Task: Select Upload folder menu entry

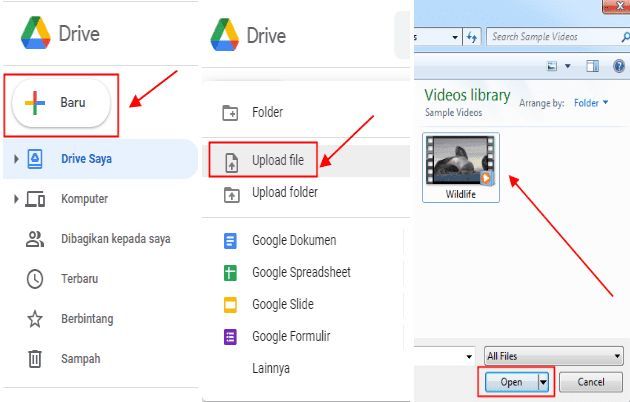Action: pos(285,192)
